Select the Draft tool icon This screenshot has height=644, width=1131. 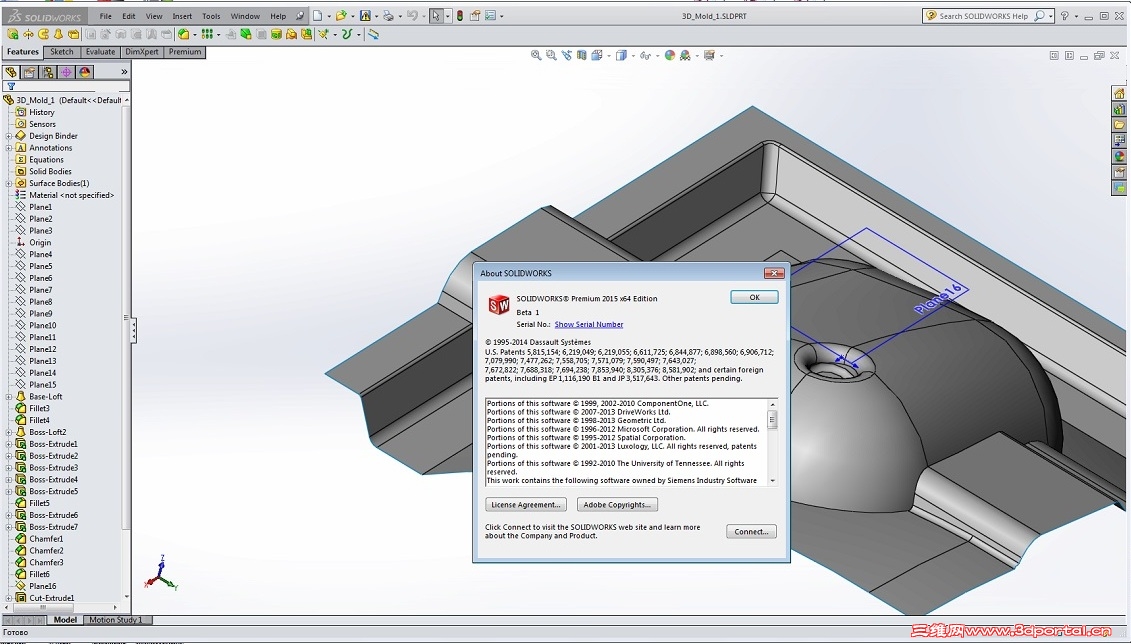click(x=246, y=34)
